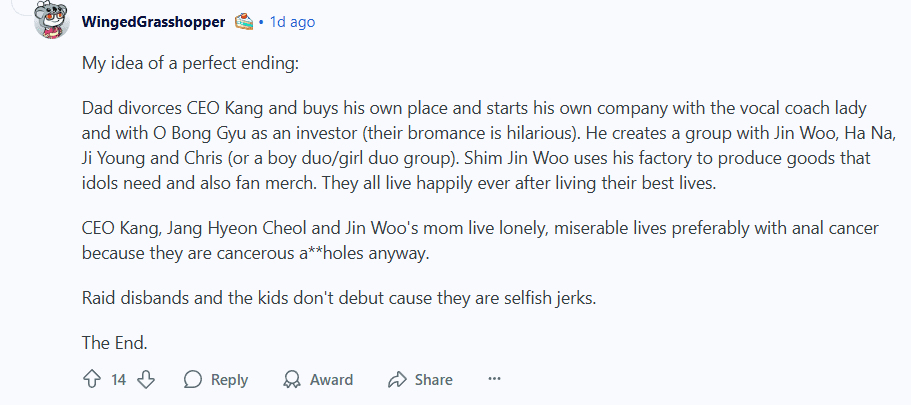The image size is (911, 405).
Task: Open the three-dot more options menu
Action: click(x=493, y=380)
